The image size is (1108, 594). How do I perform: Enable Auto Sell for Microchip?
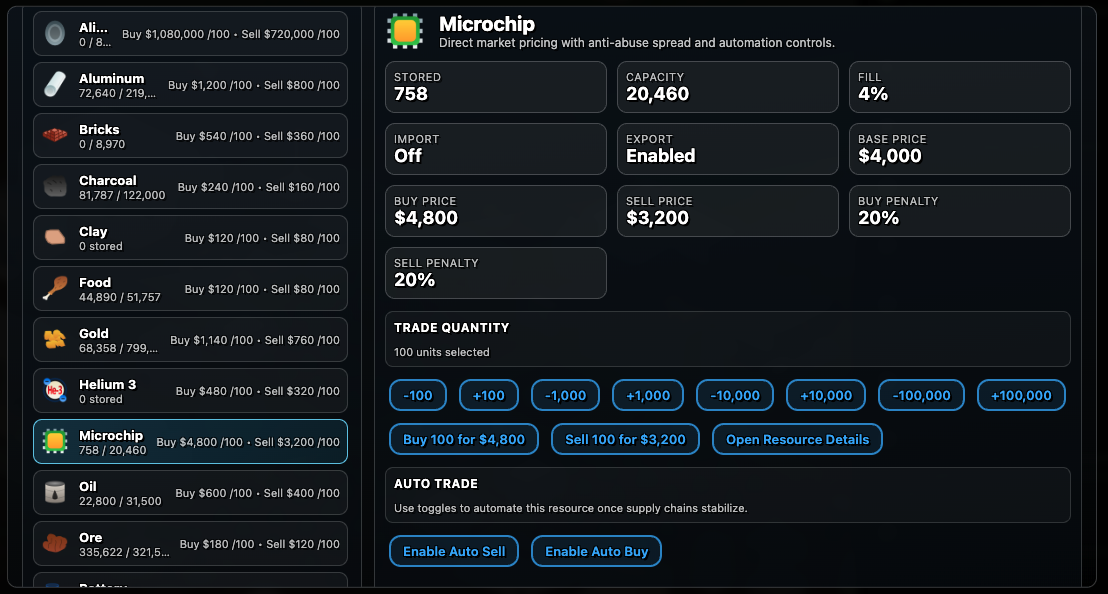(x=454, y=551)
